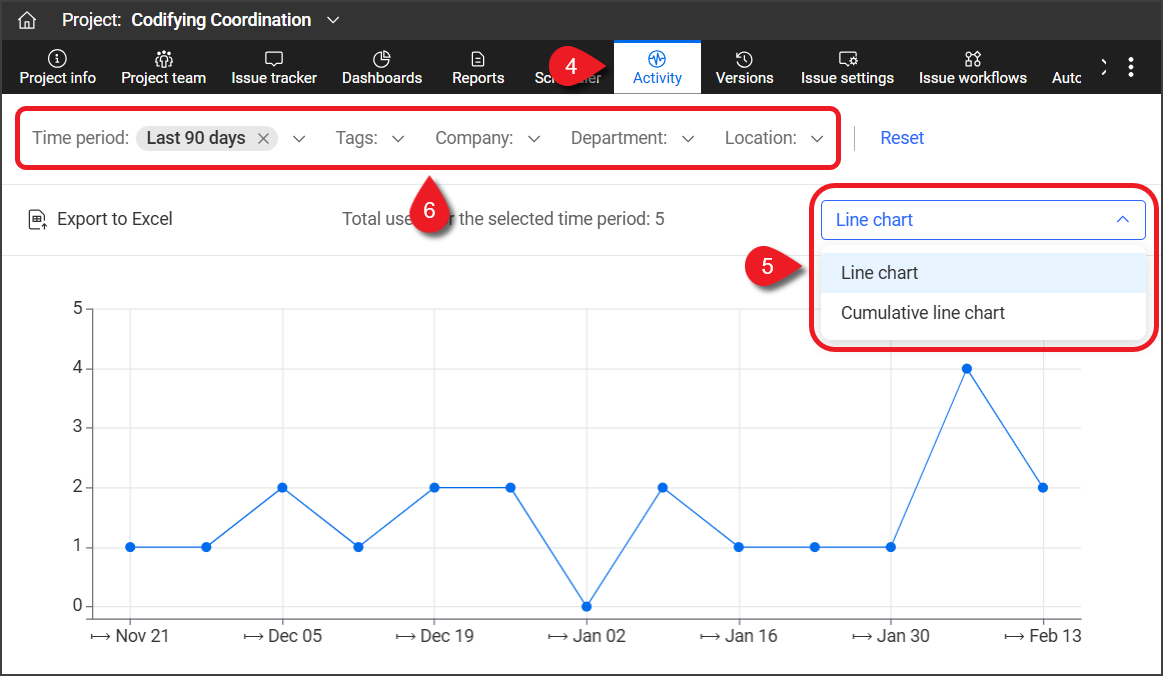Open the Project team tab
Image resolution: width=1163 pixels, height=676 pixels.
pos(164,67)
